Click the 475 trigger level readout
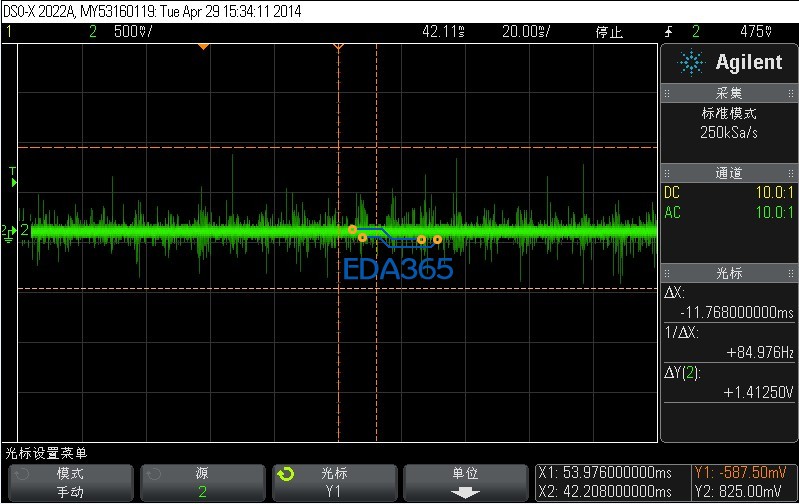 click(x=756, y=32)
